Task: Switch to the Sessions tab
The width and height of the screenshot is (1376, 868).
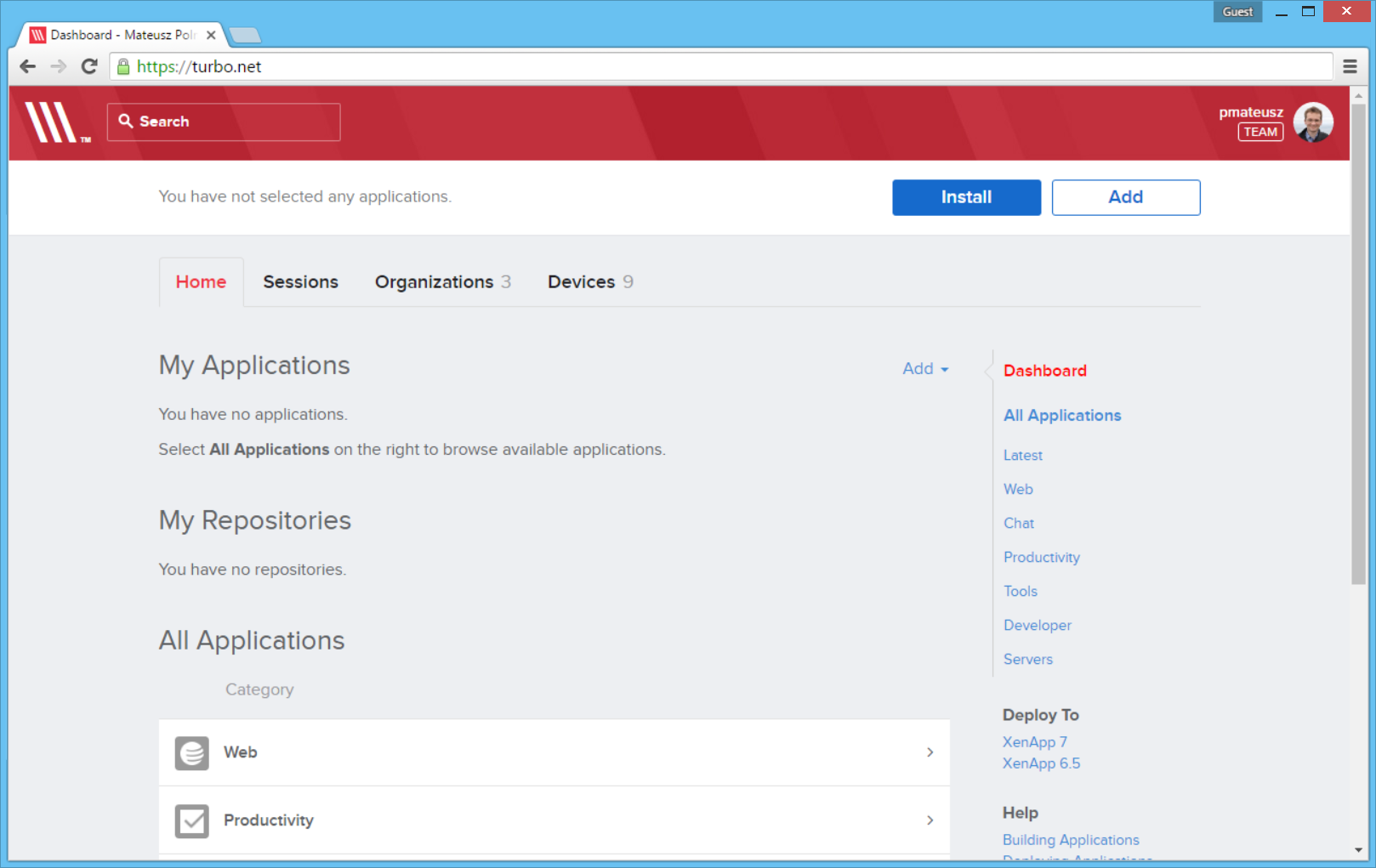Action: (300, 282)
